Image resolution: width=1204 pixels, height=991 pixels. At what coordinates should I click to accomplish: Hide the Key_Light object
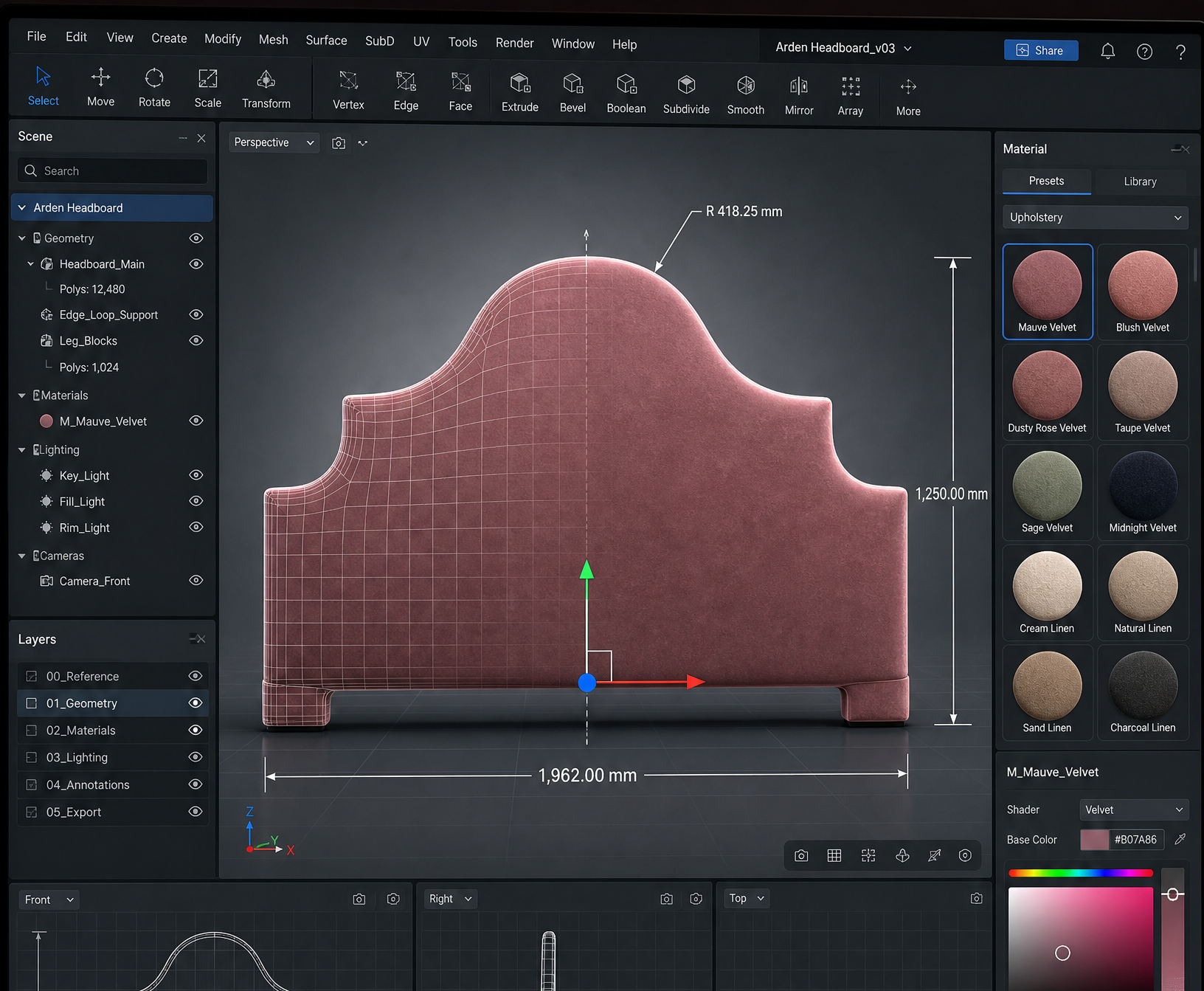(x=196, y=475)
